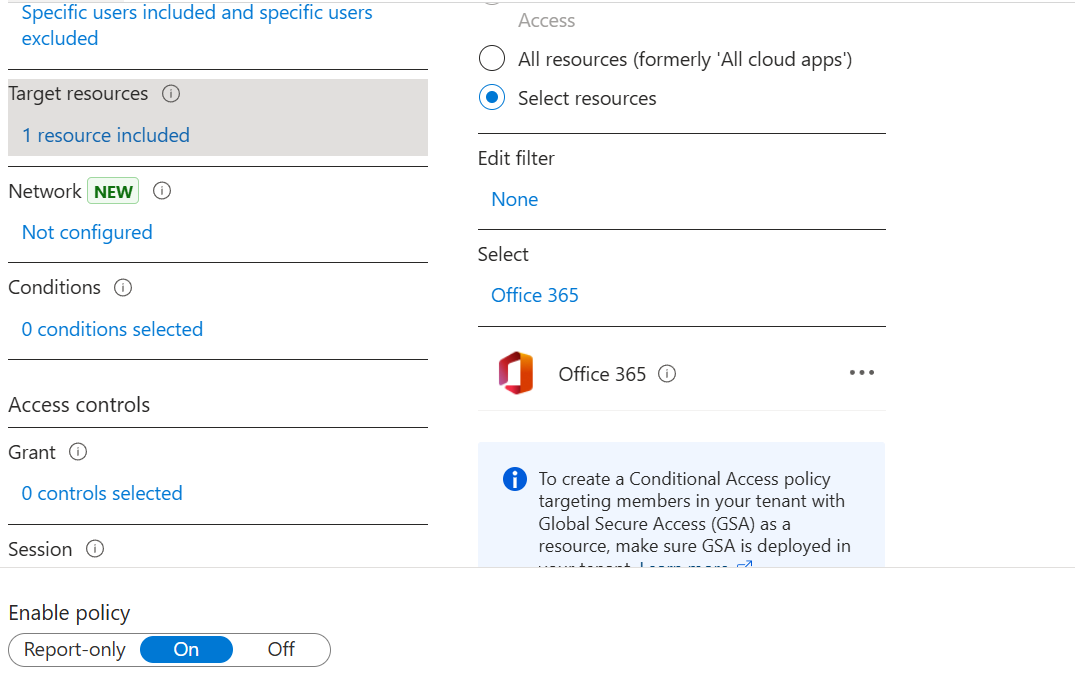Click 1 resource included
The width and height of the screenshot is (1075, 677).
pyautogui.click(x=105, y=135)
